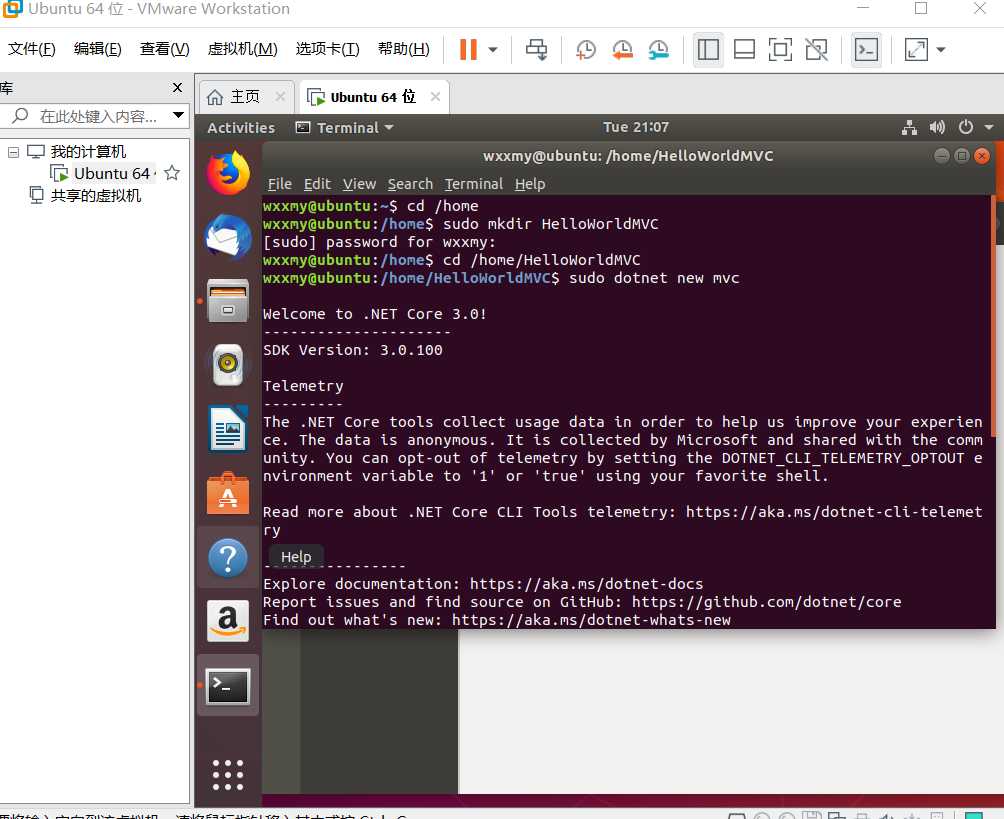Launch Rhythmbox from the dock

point(228,364)
